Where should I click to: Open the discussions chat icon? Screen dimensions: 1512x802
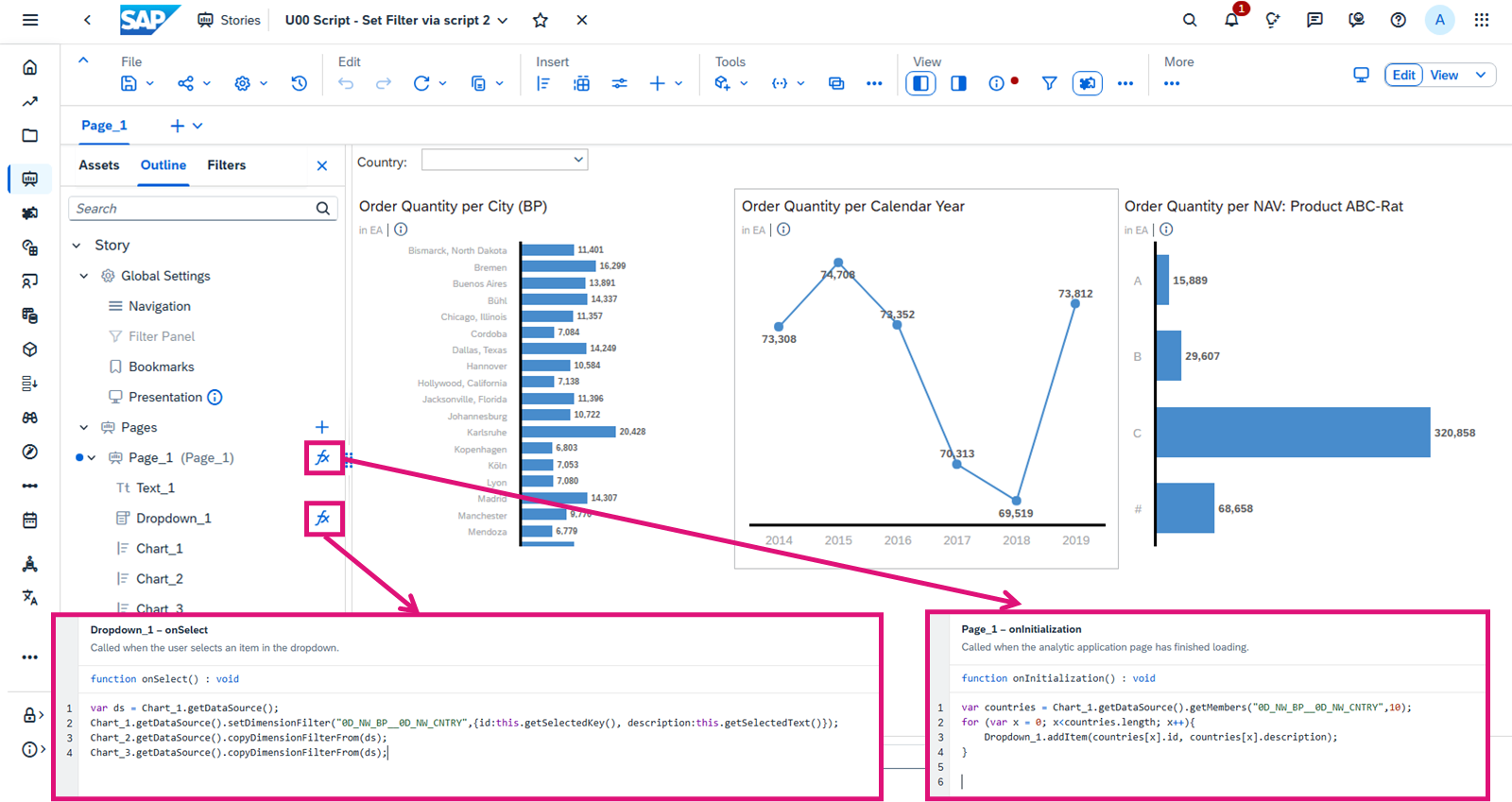click(1314, 20)
